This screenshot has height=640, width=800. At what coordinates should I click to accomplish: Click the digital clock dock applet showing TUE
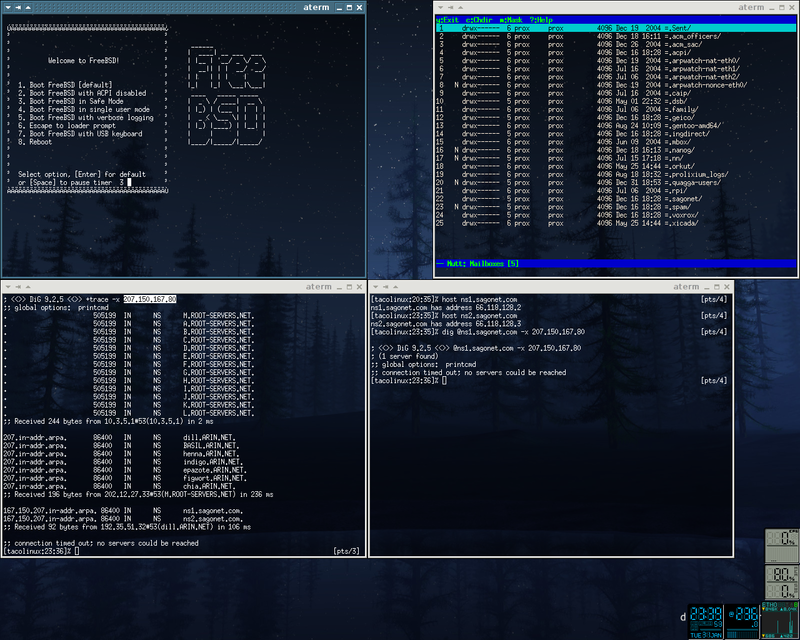point(706,621)
